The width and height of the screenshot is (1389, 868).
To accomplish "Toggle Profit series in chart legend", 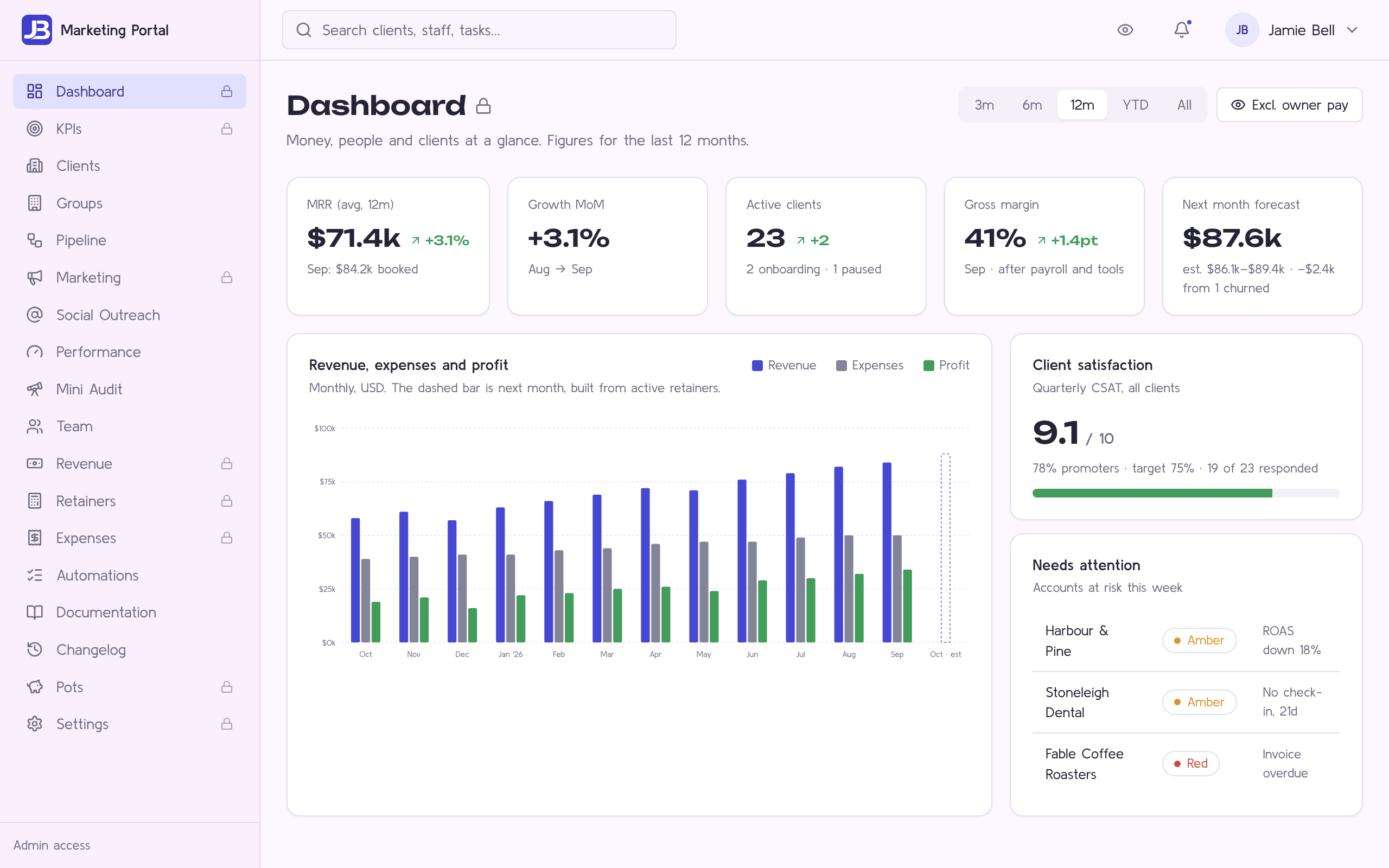I will [x=946, y=366].
